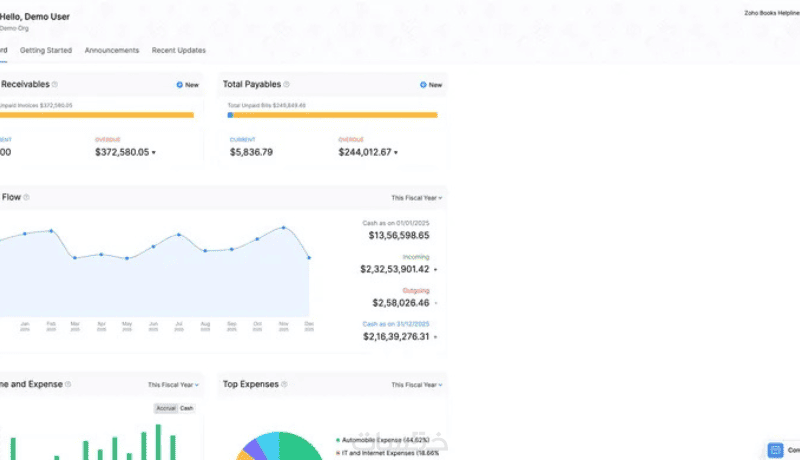This screenshot has width=800, height=460.
Task: Open Income and Expense This Fiscal Year dropdown
Action: pos(173,385)
